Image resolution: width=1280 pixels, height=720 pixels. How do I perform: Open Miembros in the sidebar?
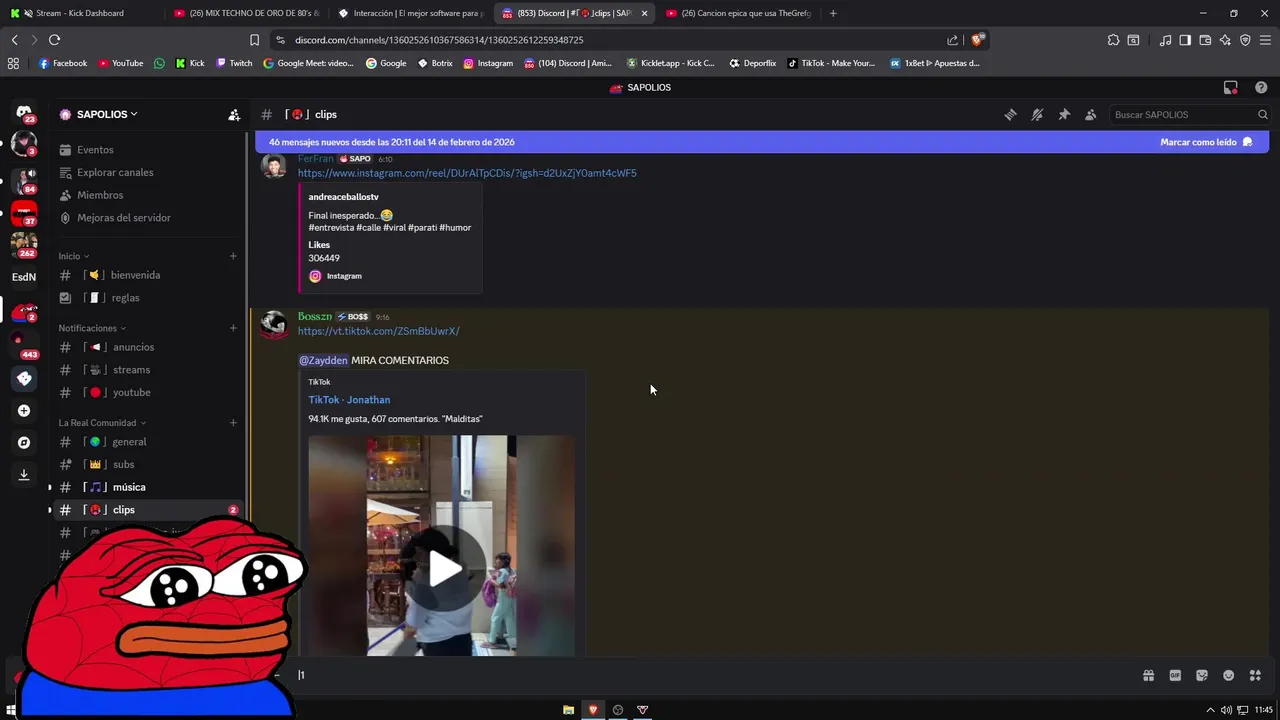click(x=148, y=195)
